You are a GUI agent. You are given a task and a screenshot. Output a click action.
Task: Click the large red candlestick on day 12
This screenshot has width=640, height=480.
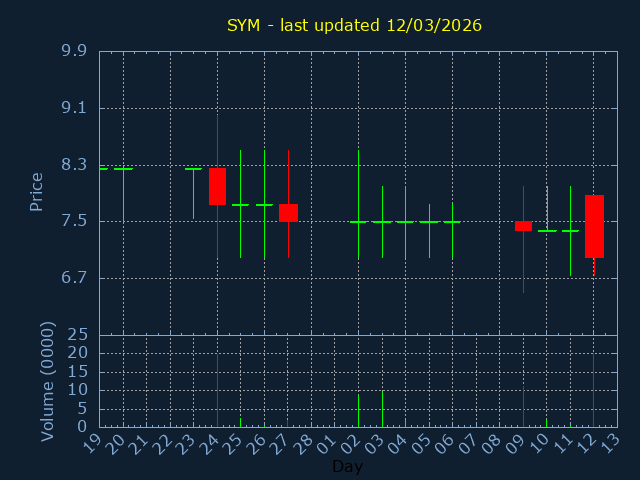[x=594, y=226]
